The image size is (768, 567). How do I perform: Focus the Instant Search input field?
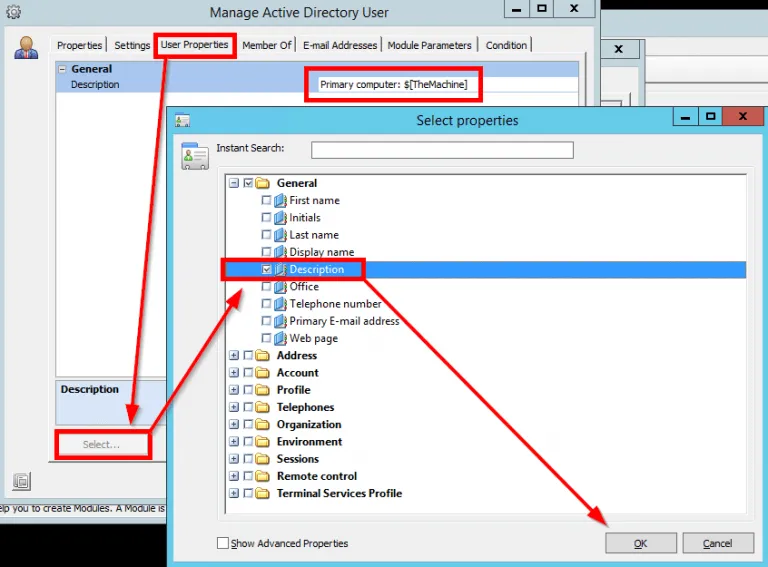pos(442,150)
